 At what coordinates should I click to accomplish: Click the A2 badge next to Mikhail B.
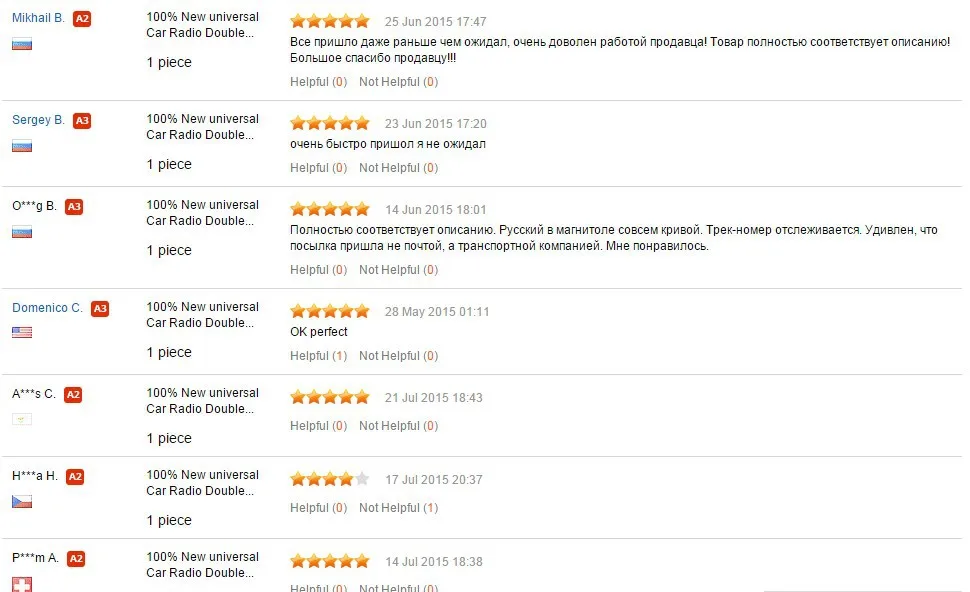coord(82,19)
